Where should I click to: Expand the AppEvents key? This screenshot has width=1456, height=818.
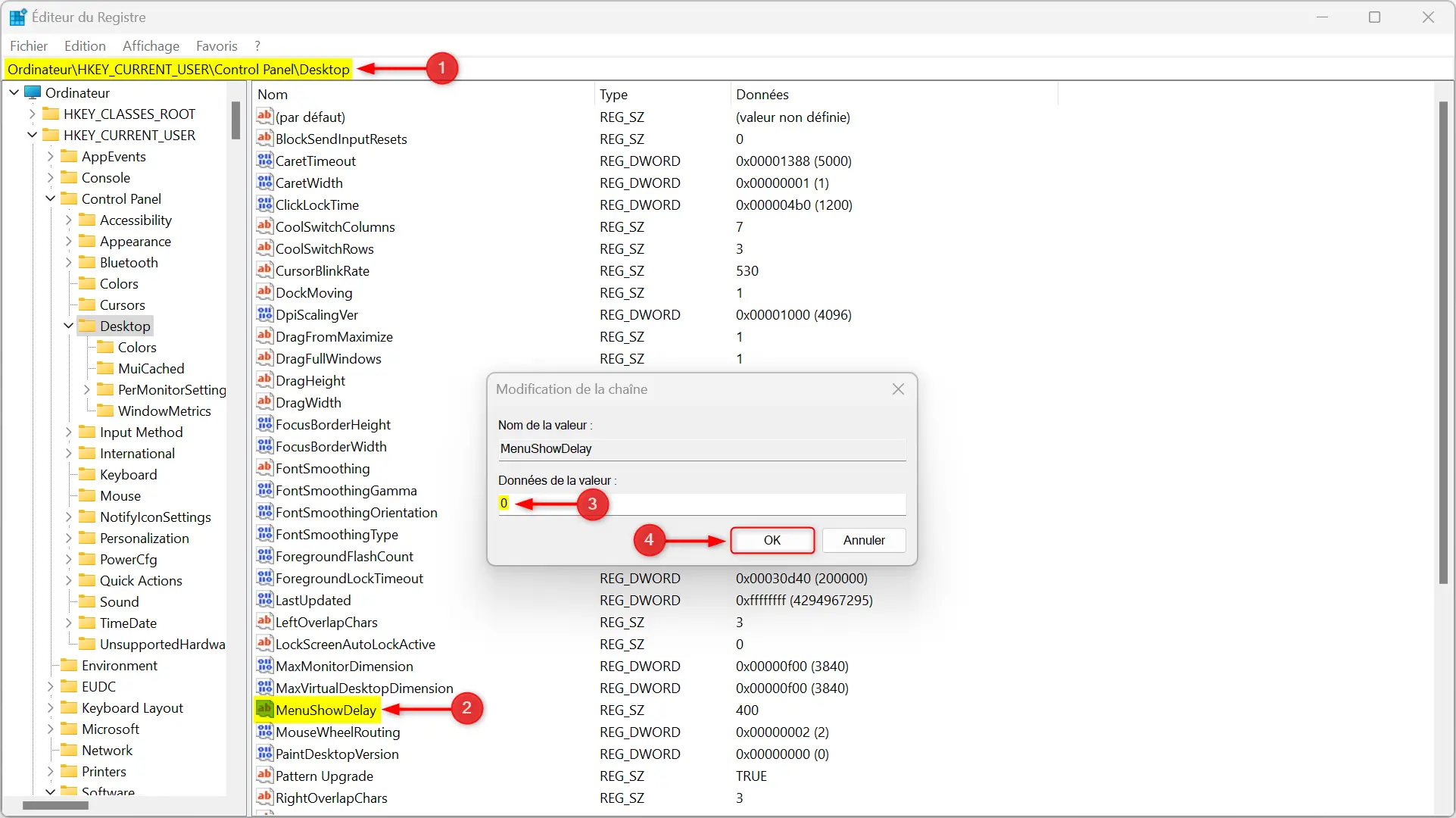tap(50, 156)
